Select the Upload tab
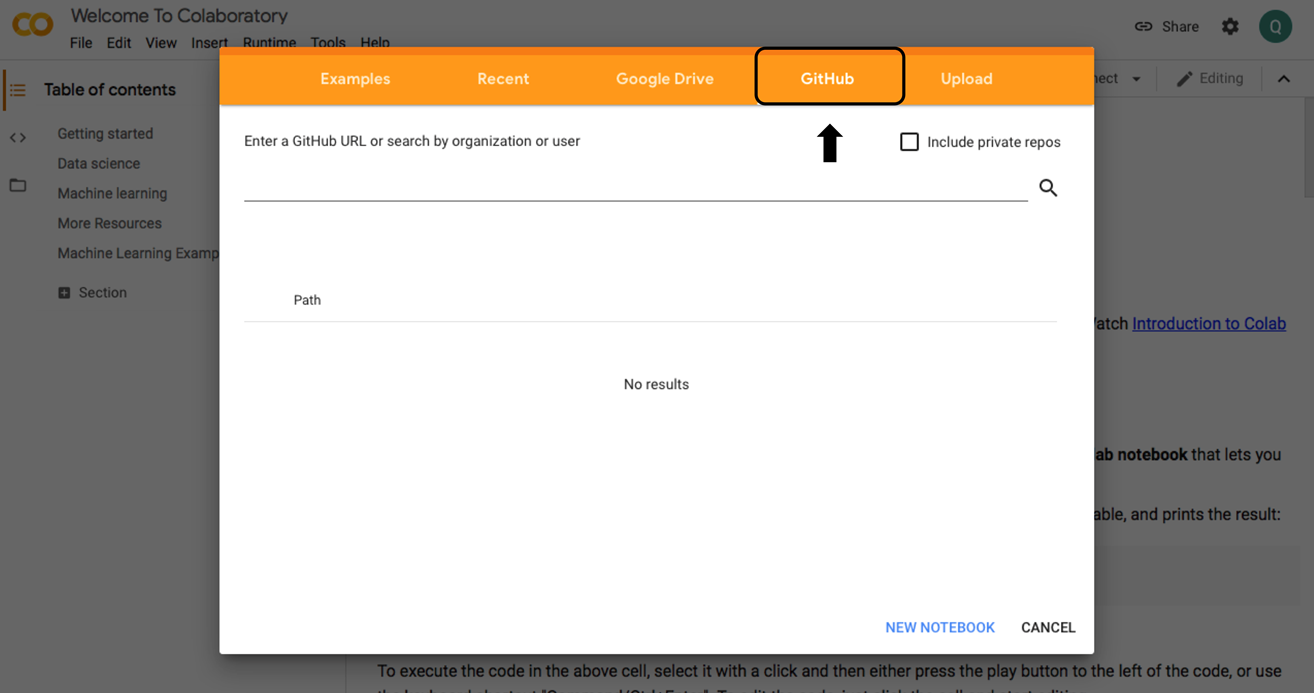Image resolution: width=1314 pixels, height=693 pixels. point(966,79)
